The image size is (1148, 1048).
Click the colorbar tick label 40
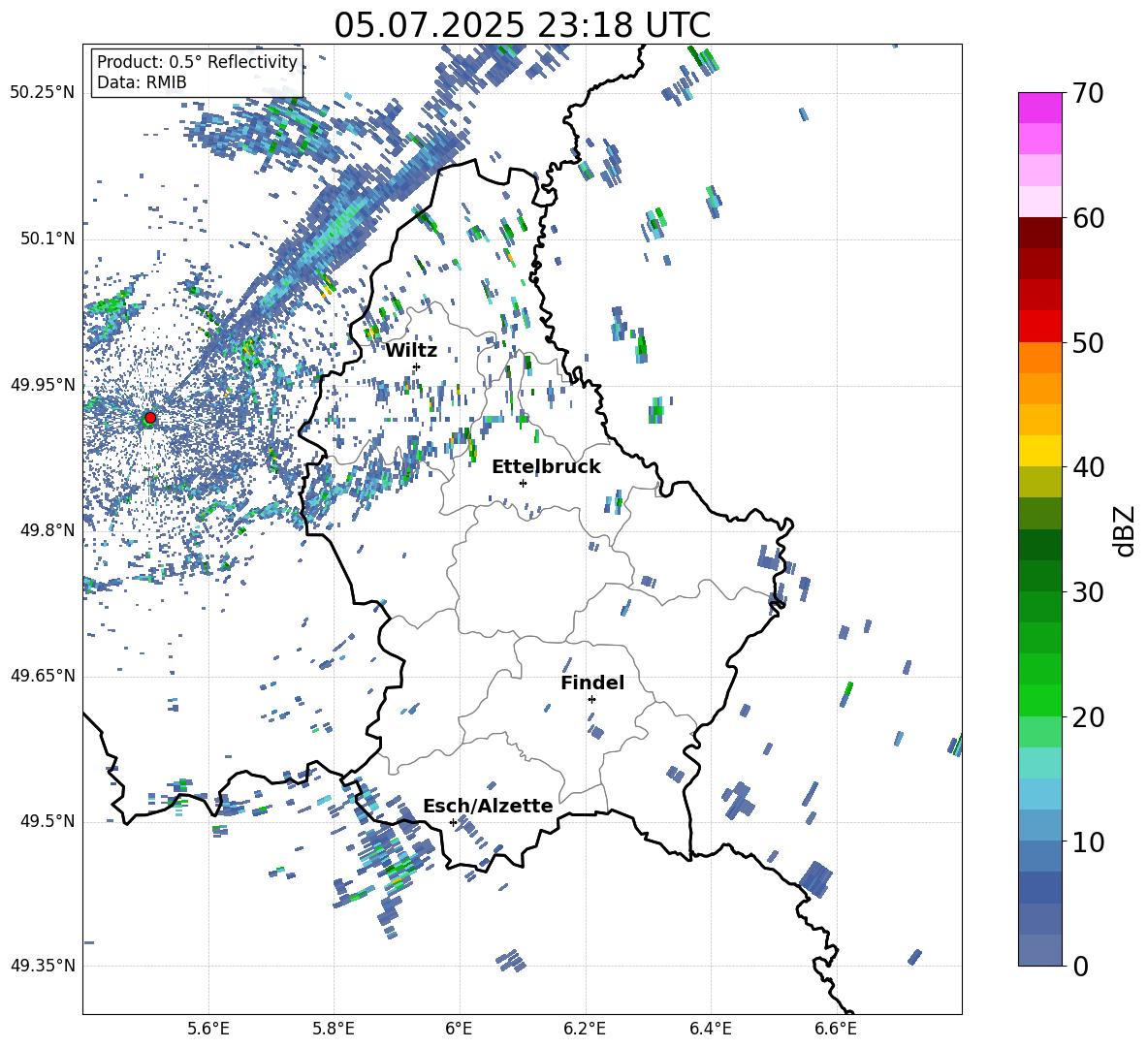pyautogui.click(x=1088, y=467)
